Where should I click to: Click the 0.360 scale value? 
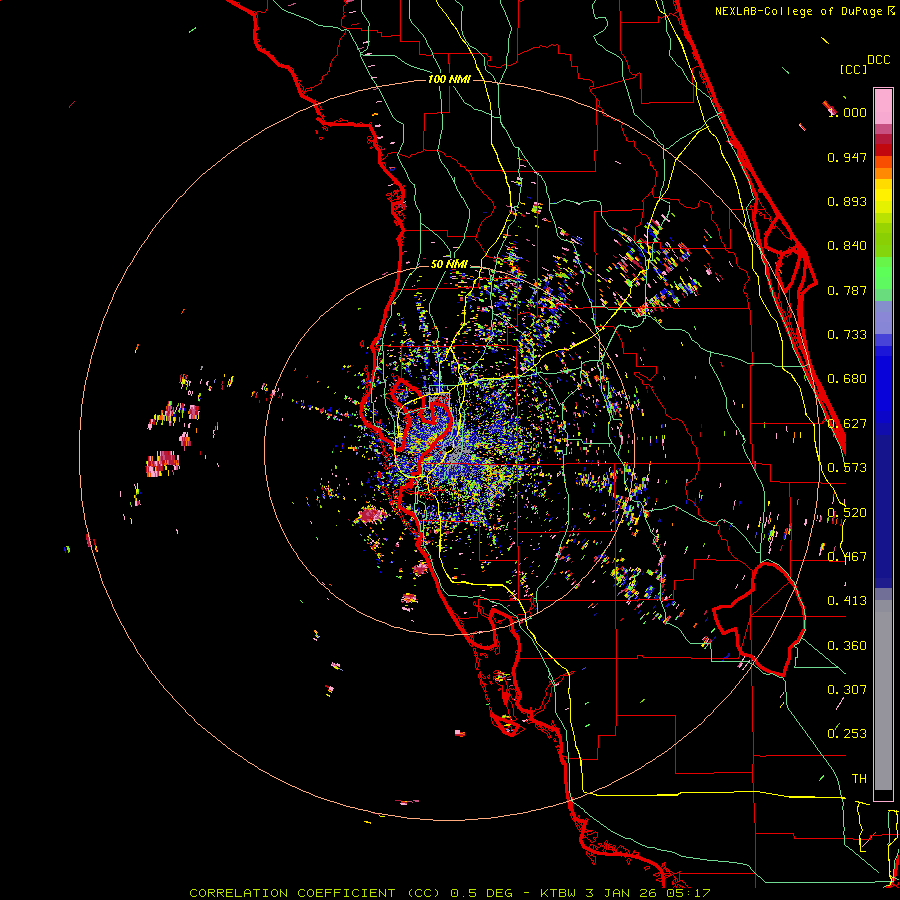[847, 646]
